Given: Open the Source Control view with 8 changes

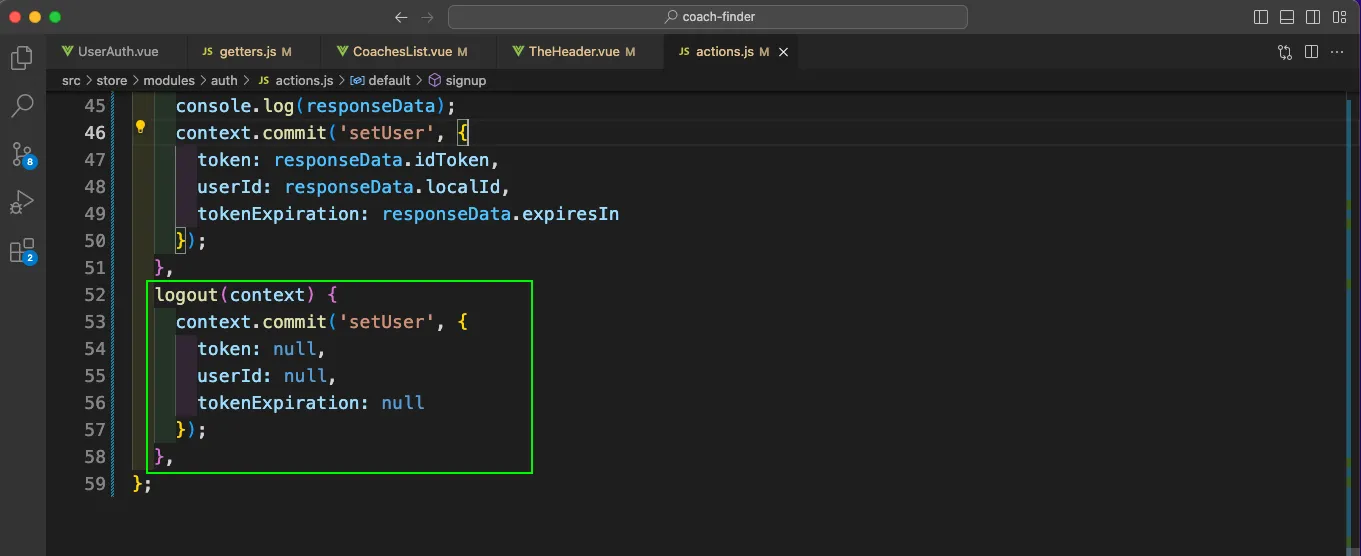Looking at the screenshot, I should click(22, 154).
